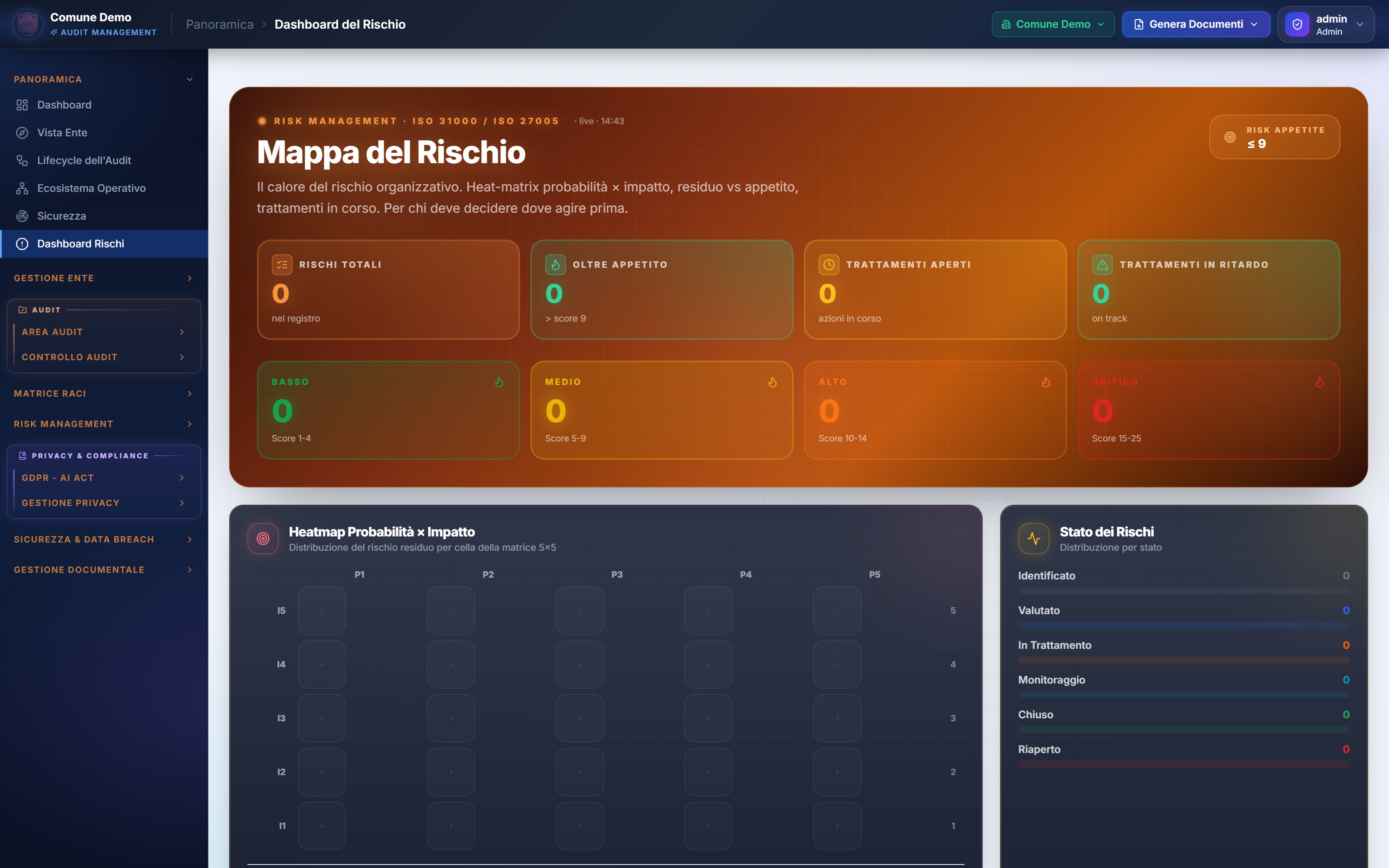The height and width of the screenshot is (868, 1389).
Task: Click the Basso Score 1-4 card
Action: click(388, 410)
